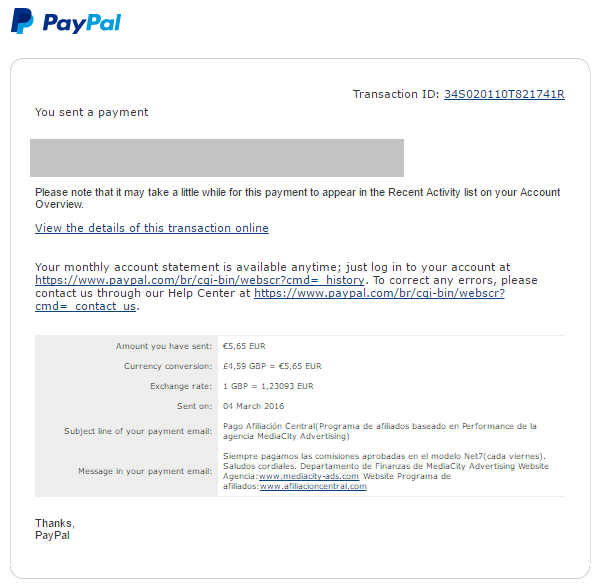Select the 'Message in your payment email:' label
The image size is (600, 587).
click(x=145, y=471)
